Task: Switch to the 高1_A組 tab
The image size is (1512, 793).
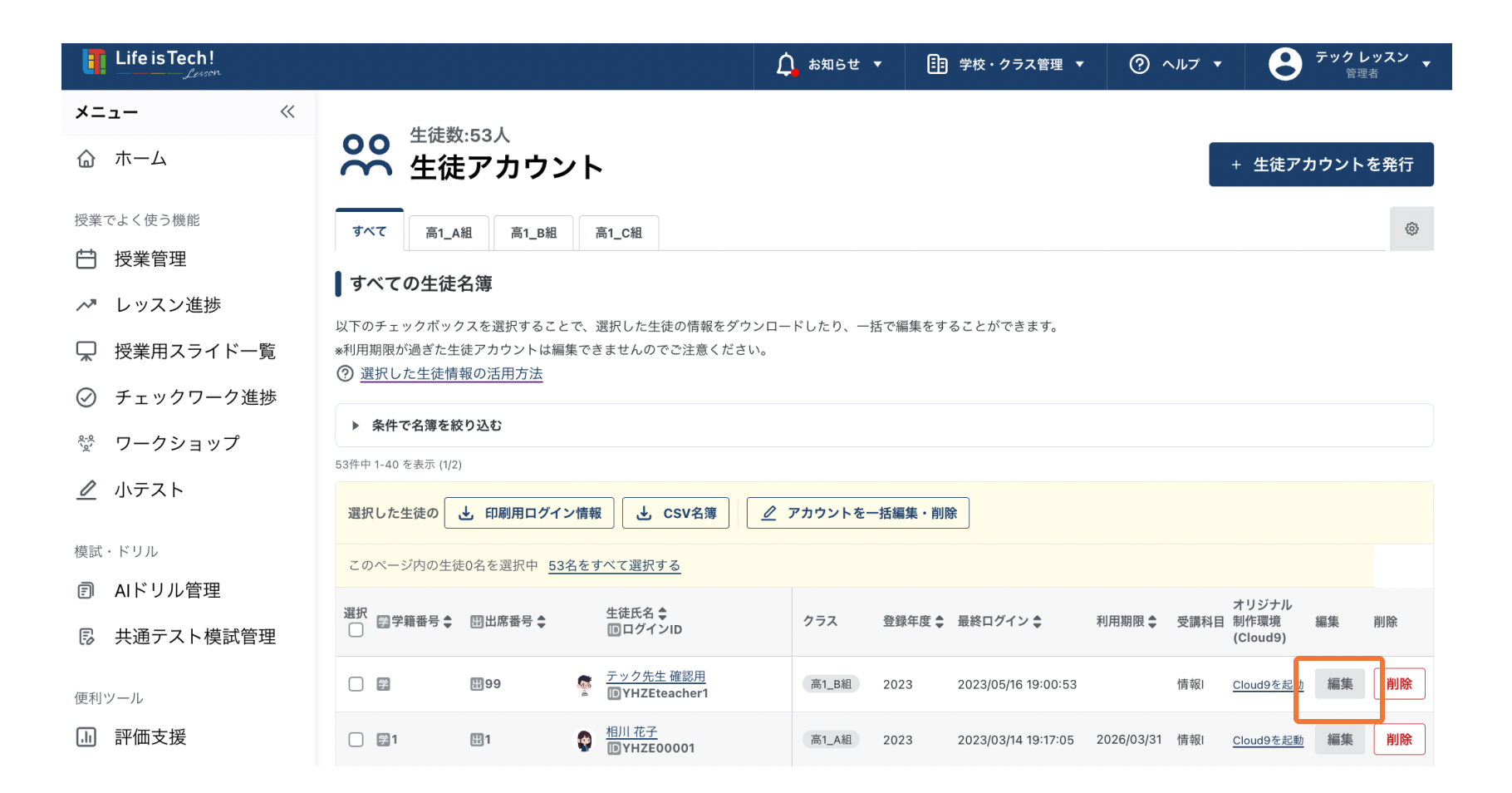Action: [x=449, y=233]
